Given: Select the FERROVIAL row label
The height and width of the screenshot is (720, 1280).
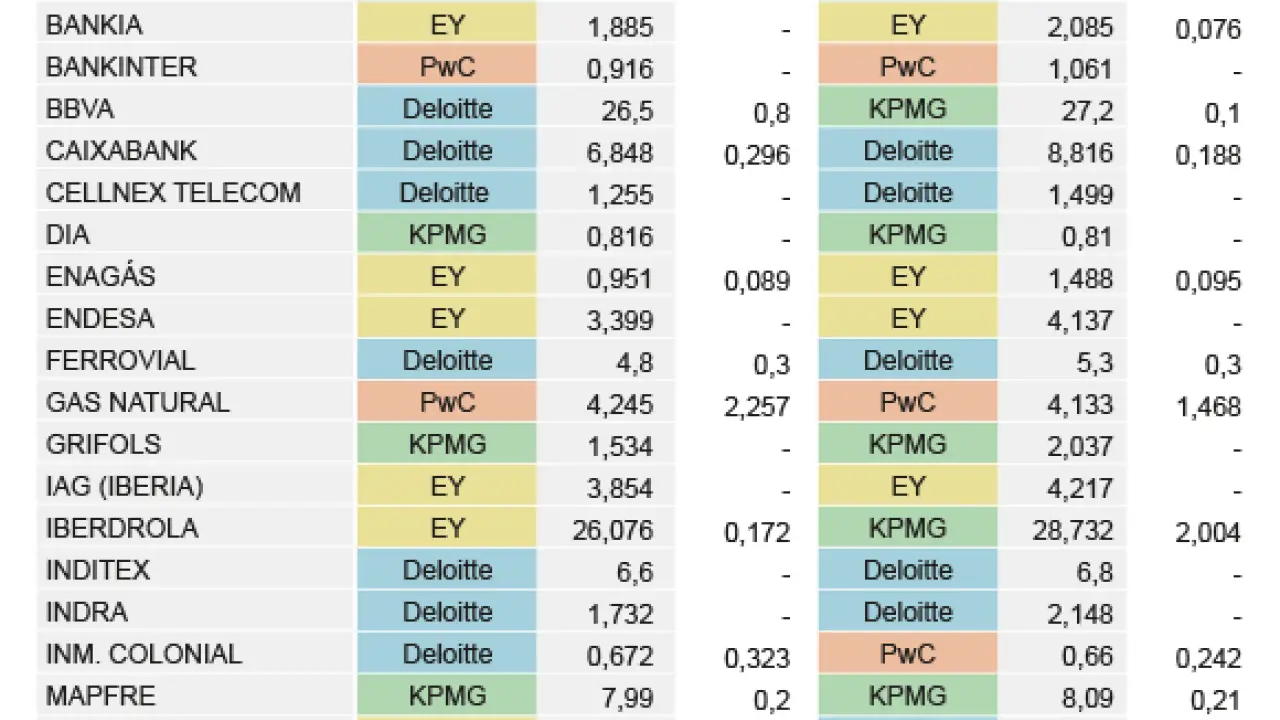Looking at the screenshot, I should tap(120, 360).
